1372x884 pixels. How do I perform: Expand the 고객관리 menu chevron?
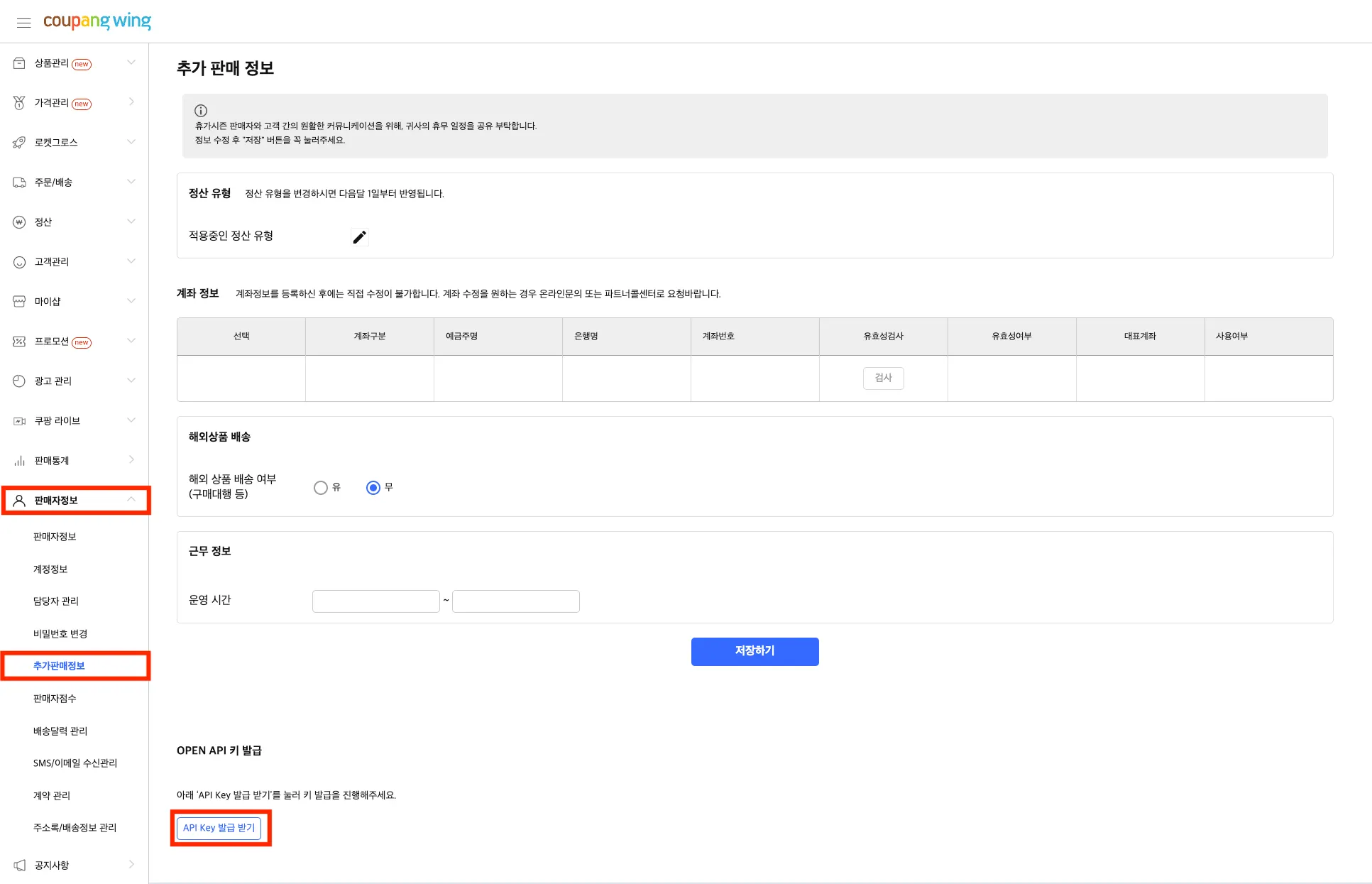131,261
